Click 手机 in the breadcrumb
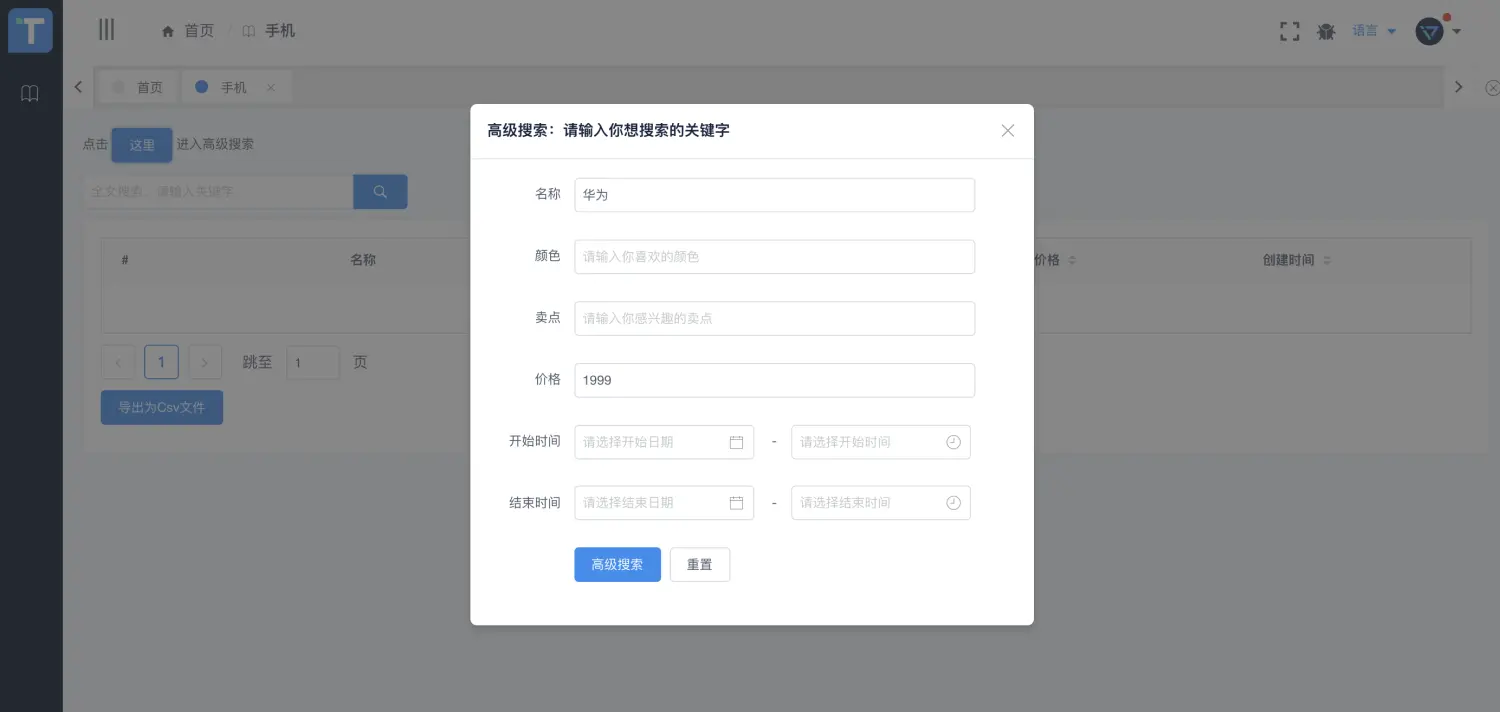This screenshot has width=1500, height=712. tap(269, 31)
